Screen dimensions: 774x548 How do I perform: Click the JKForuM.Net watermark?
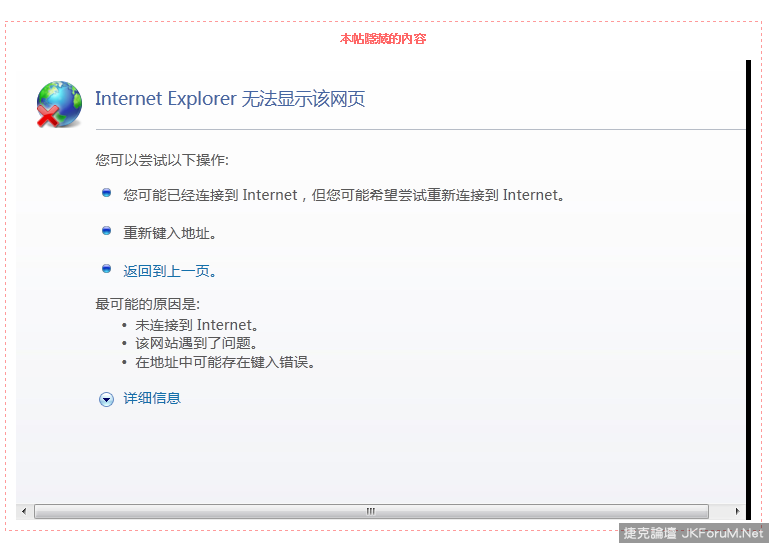tap(694, 534)
